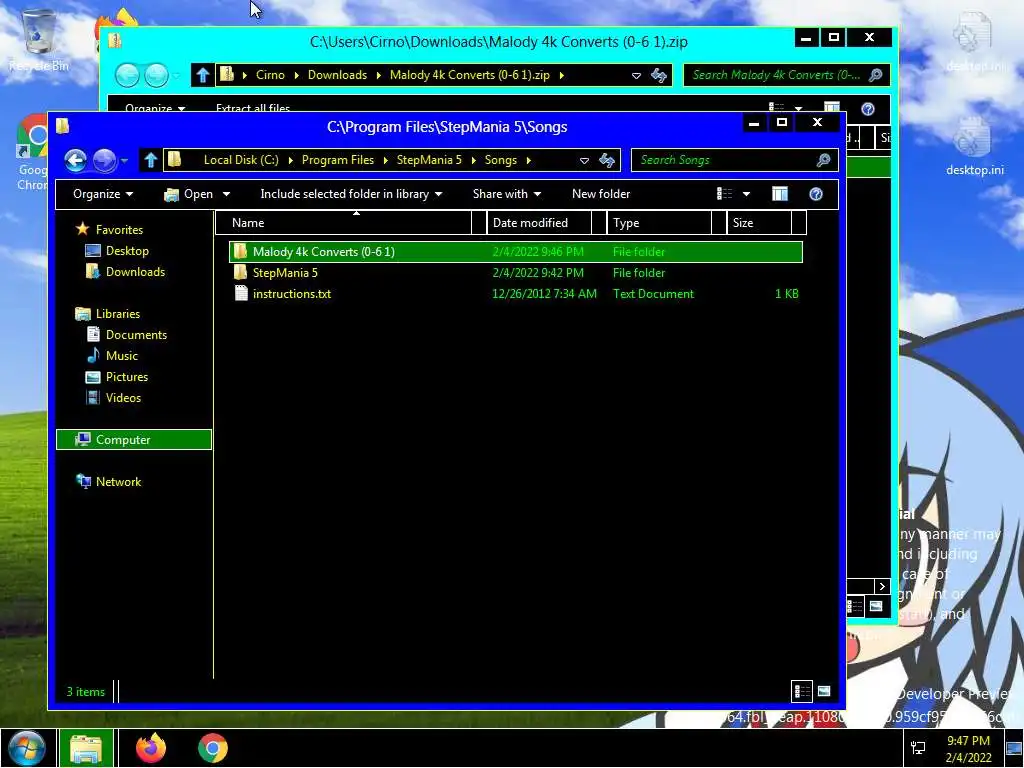Viewport: 1024px width, 768px height.
Task: Open the Organize dropdown in Songs window
Action: tap(103, 194)
